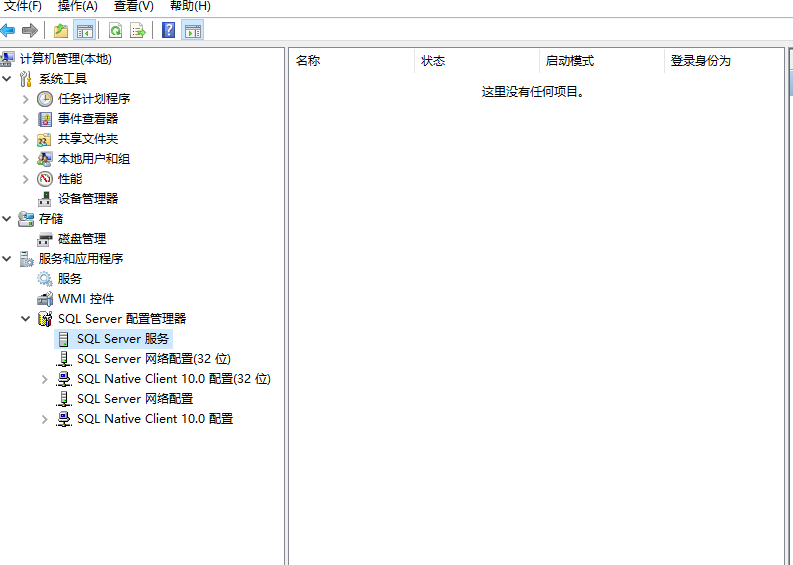Click the 事件查看器 icon
Viewport: 793px width, 565px height.
[x=45, y=119]
